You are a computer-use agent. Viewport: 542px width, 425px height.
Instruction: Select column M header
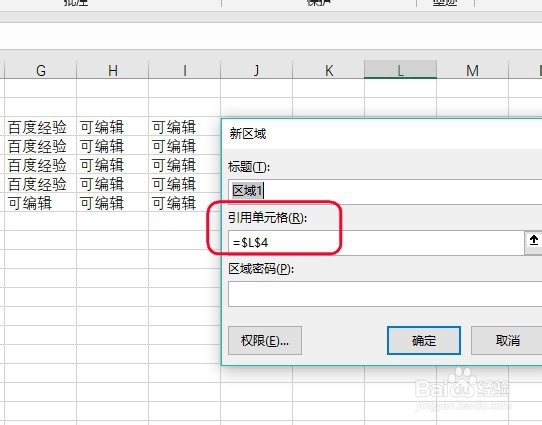pos(472,70)
